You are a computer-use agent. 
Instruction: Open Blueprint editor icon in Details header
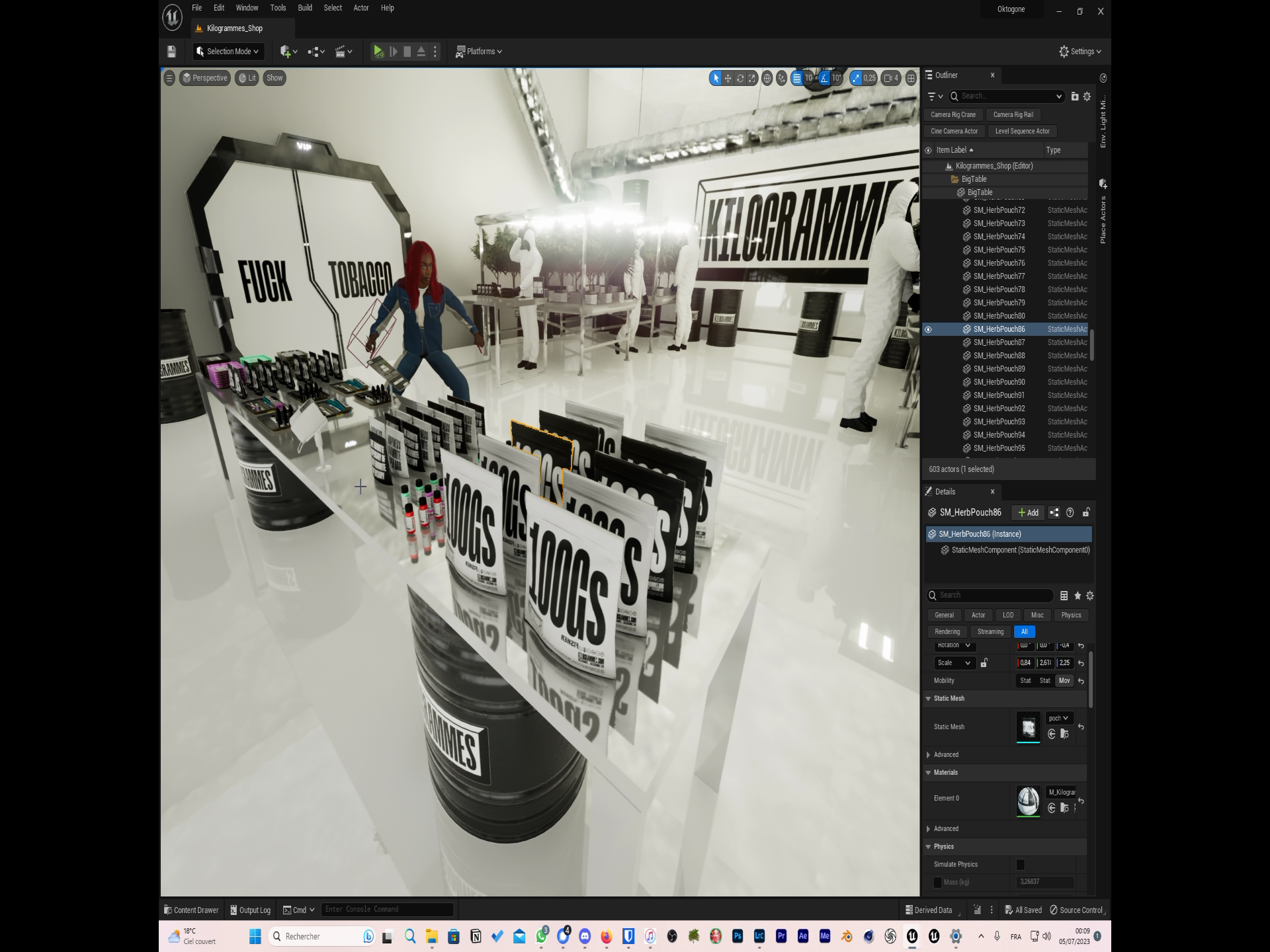point(1054,512)
